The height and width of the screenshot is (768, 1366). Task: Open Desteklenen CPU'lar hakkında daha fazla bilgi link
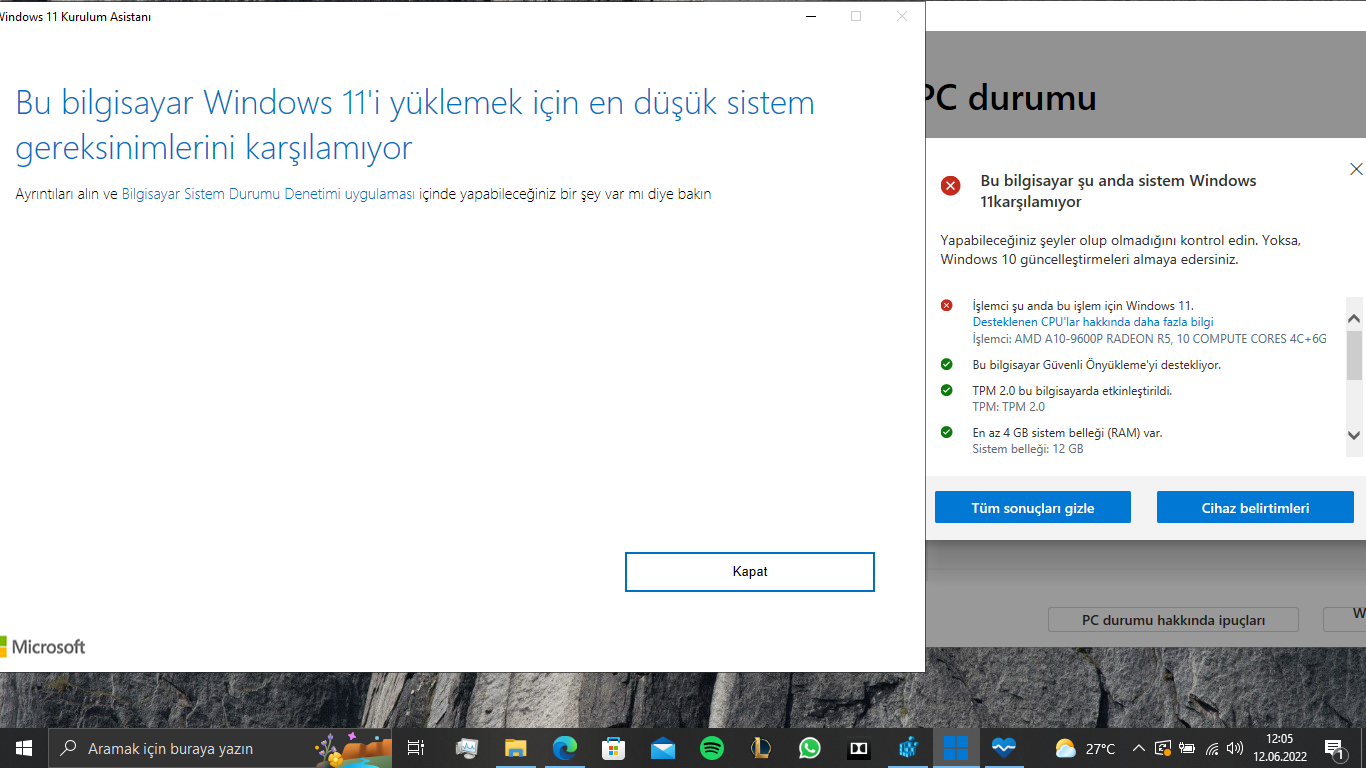pyautogui.click(x=1093, y=322)
